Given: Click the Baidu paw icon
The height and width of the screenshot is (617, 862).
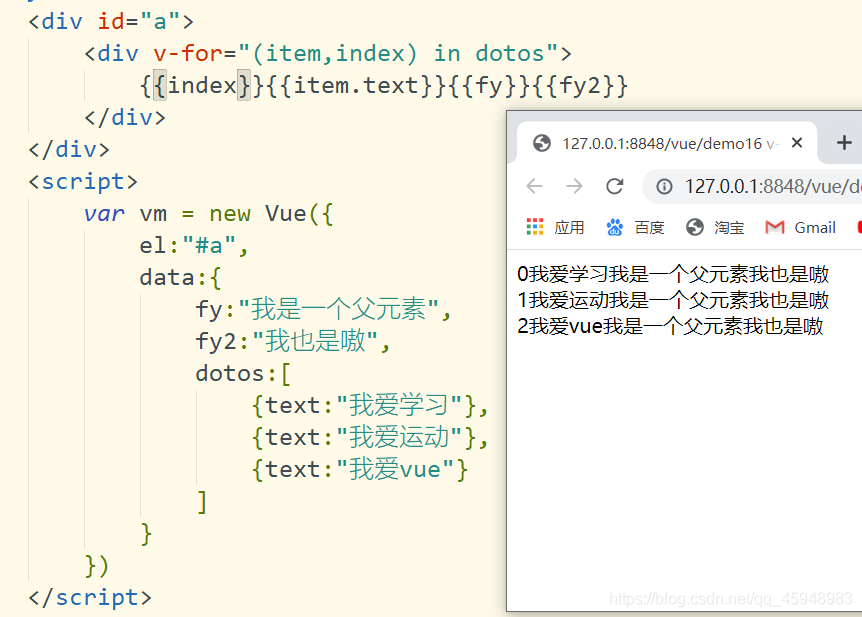Looking at the screenshot, I should (x=615, y=227).
